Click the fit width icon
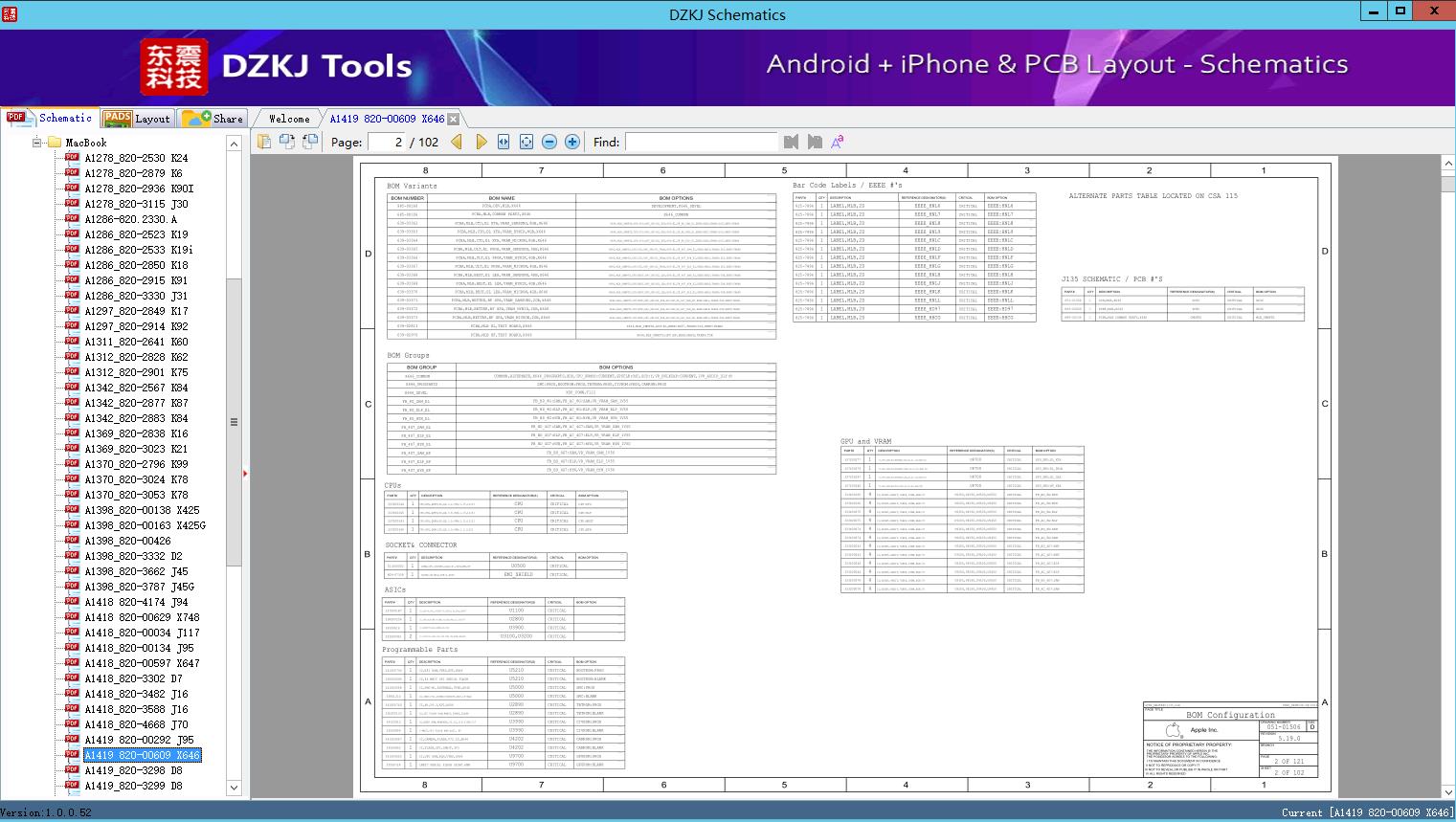1456x822 pixels. click(x=504, y=142)
